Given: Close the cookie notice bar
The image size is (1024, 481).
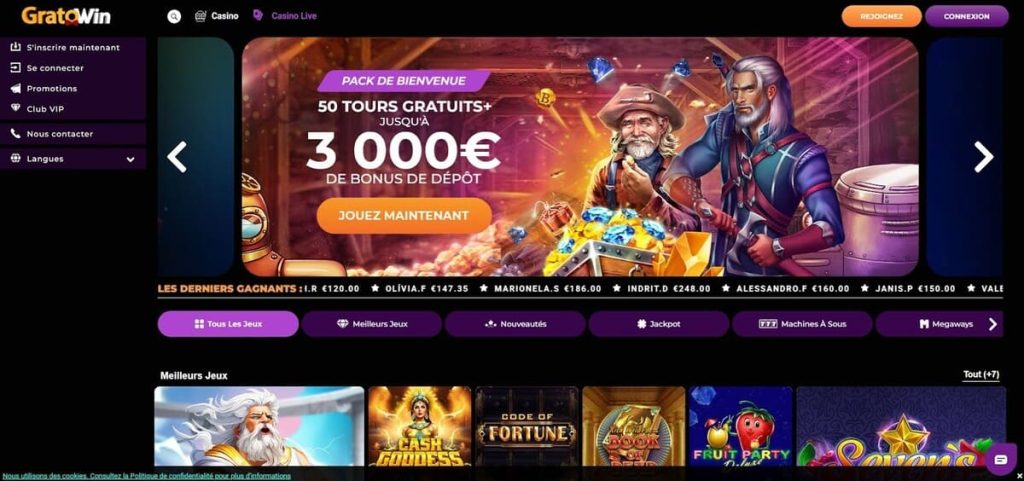Looking at the screenshot, I should tap(1019, 476).
